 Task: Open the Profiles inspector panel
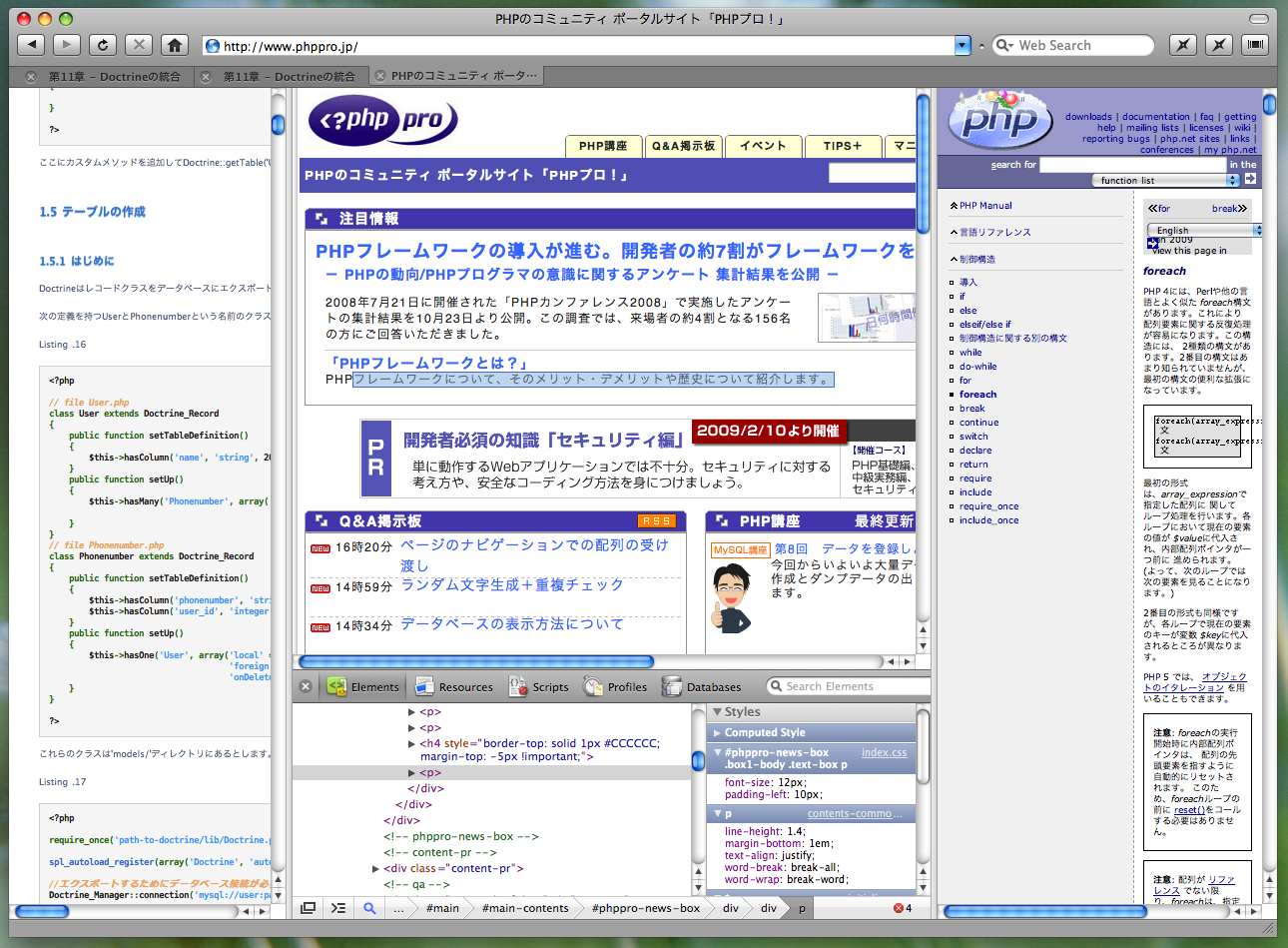pyautogui.click(x=615, y=687)
